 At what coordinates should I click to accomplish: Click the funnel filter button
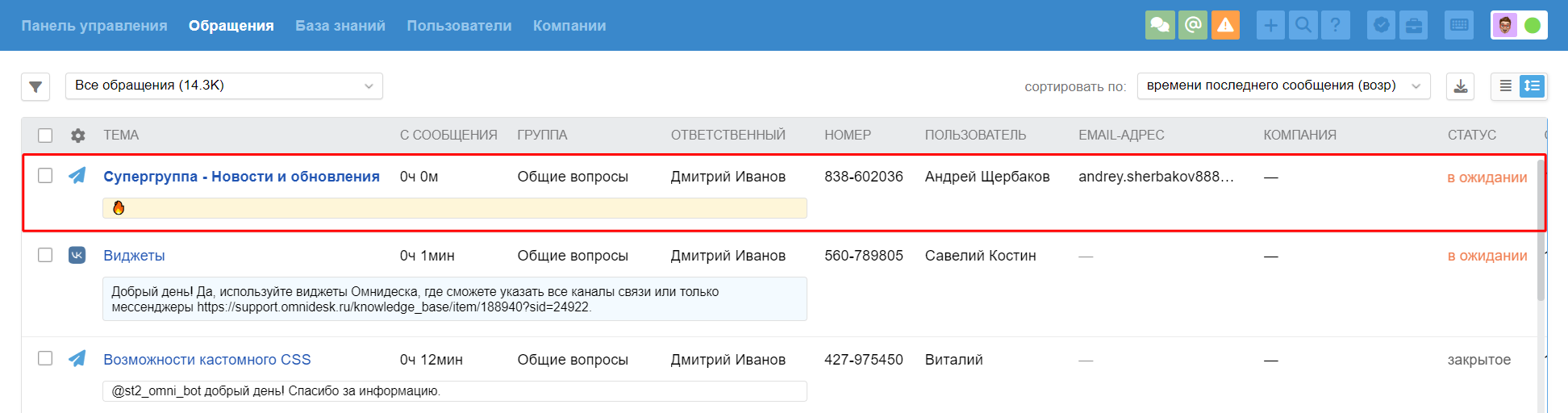point(35,86)
